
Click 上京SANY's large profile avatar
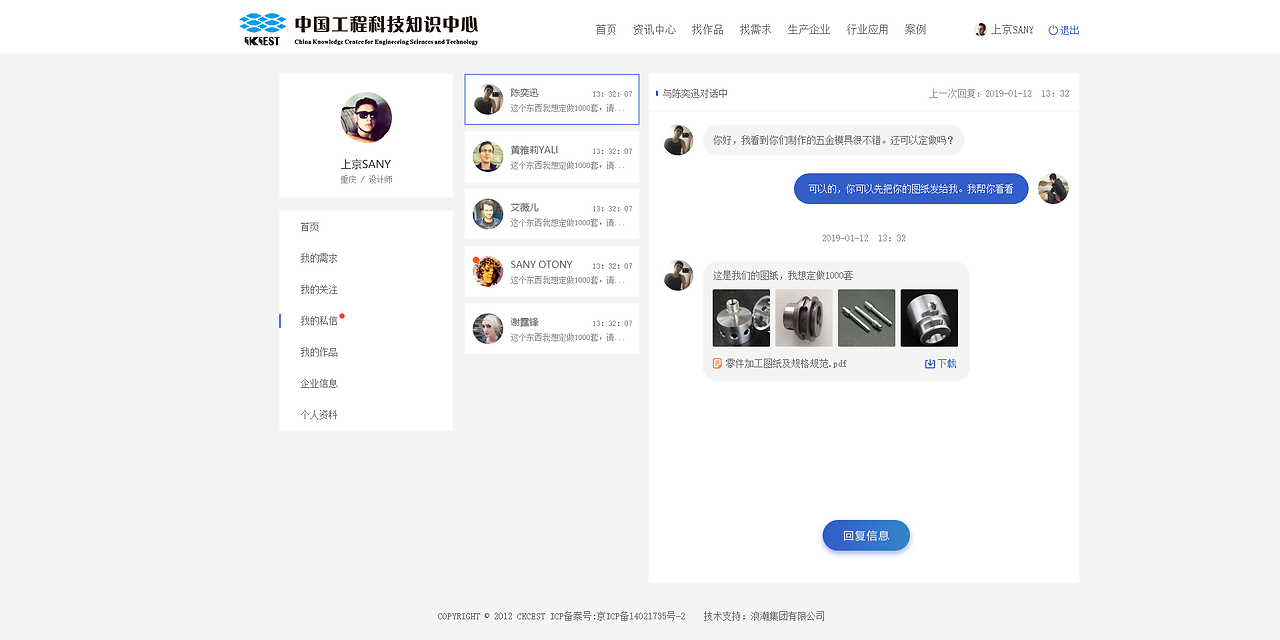(365, 117)
